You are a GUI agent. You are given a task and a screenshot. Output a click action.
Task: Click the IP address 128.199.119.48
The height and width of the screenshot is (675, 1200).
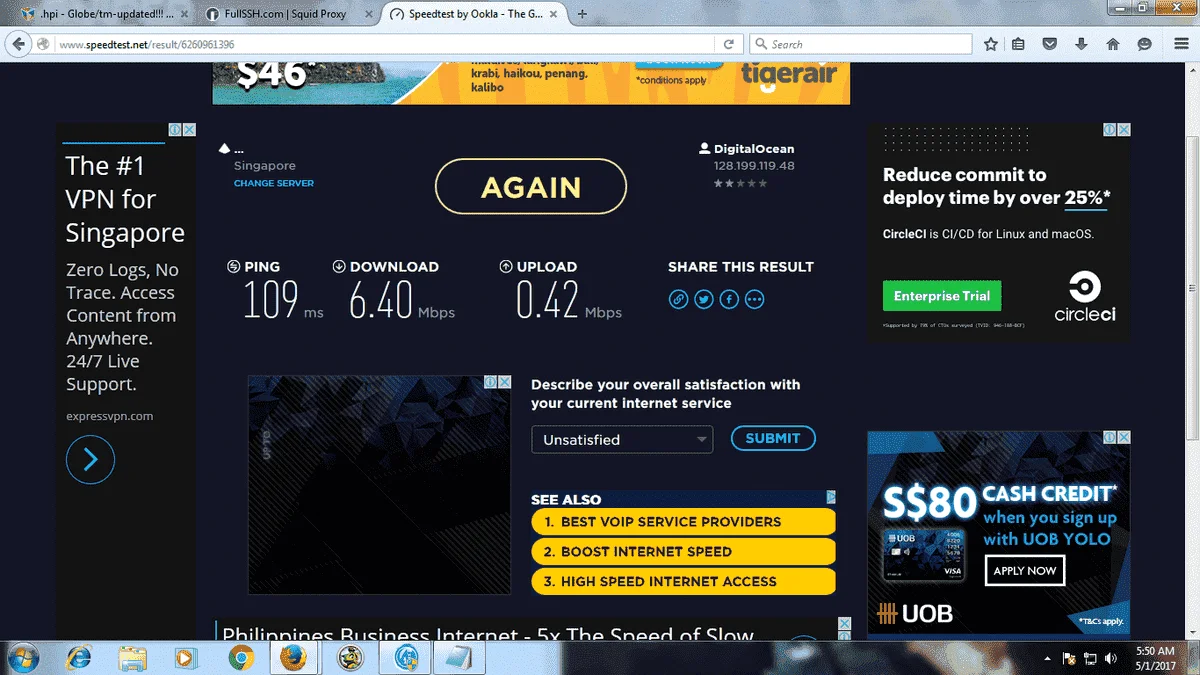tap(754, 166)
